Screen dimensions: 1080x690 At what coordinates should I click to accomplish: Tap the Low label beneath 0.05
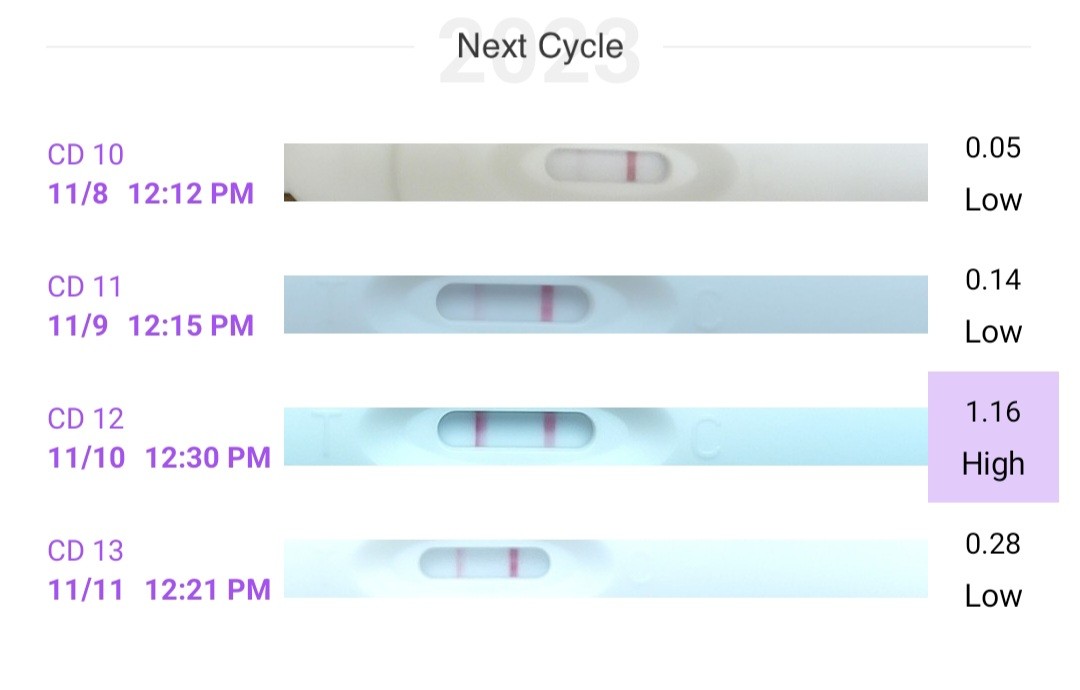point(993,200)
